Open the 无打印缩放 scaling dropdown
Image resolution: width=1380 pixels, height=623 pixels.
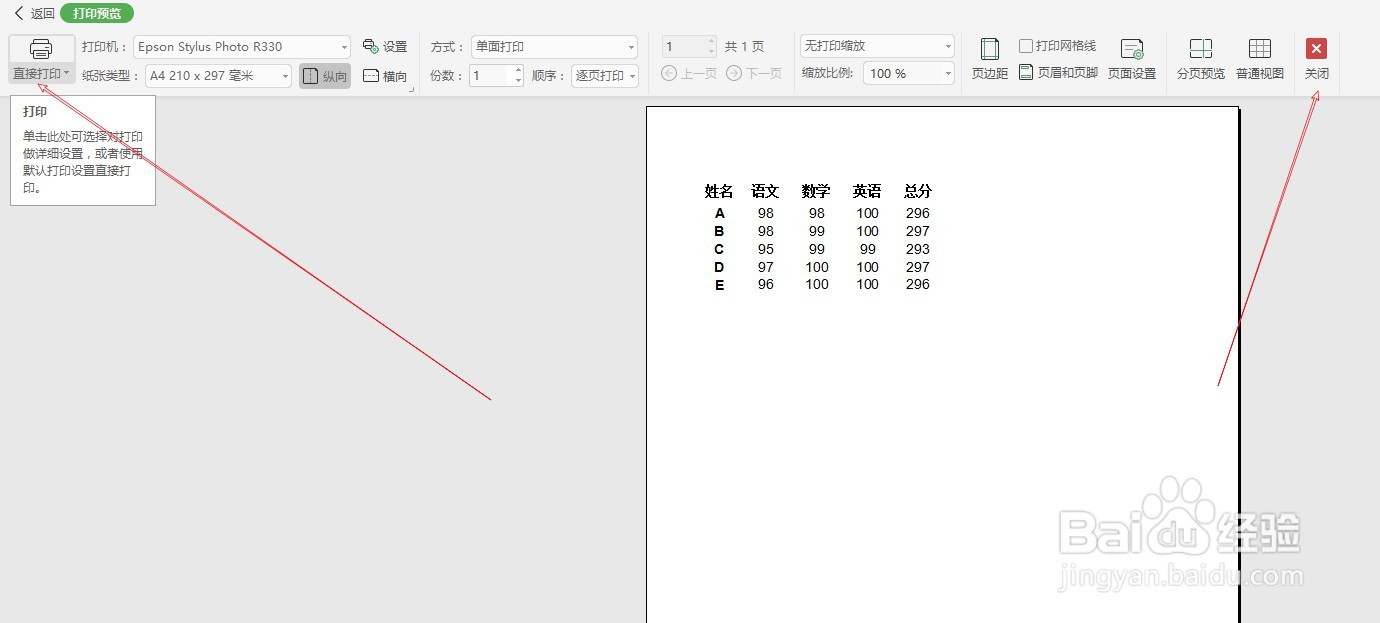pyautogui.click(x=877, y=46)
